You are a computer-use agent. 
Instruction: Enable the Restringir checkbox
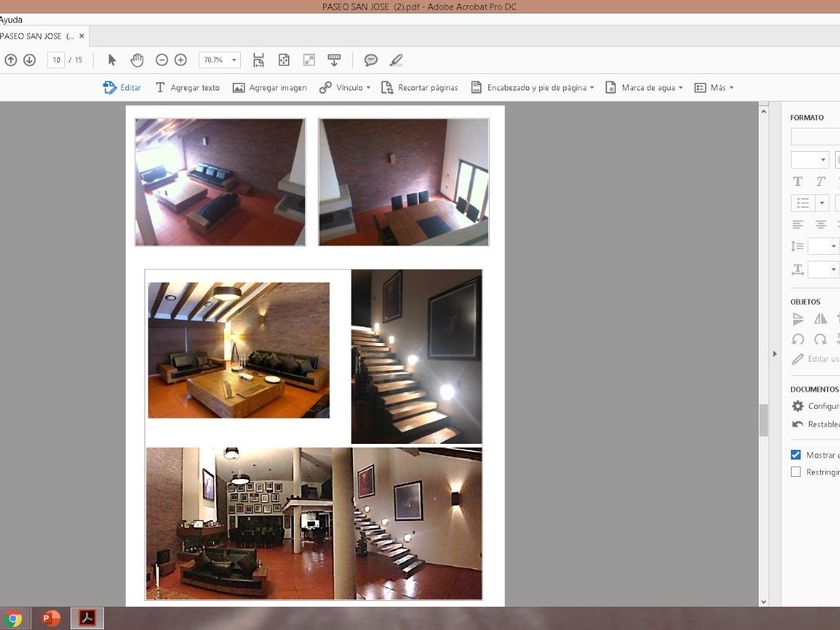point(796,472)
